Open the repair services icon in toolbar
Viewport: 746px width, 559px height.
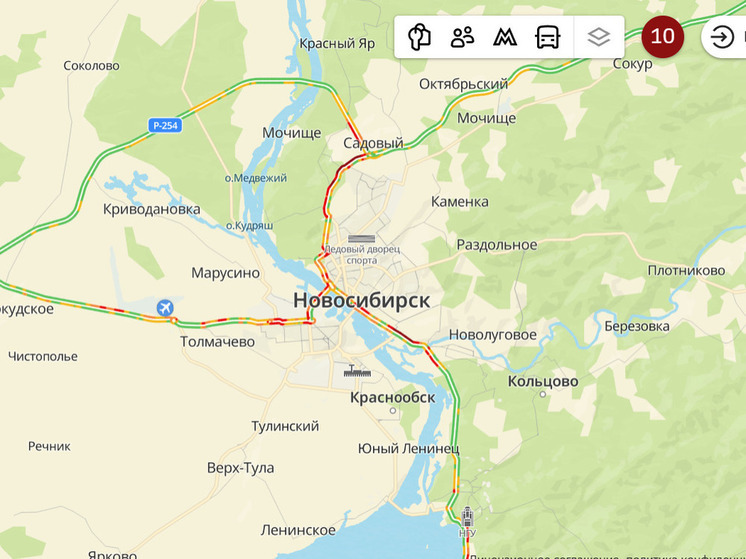(x=419, y=37)
